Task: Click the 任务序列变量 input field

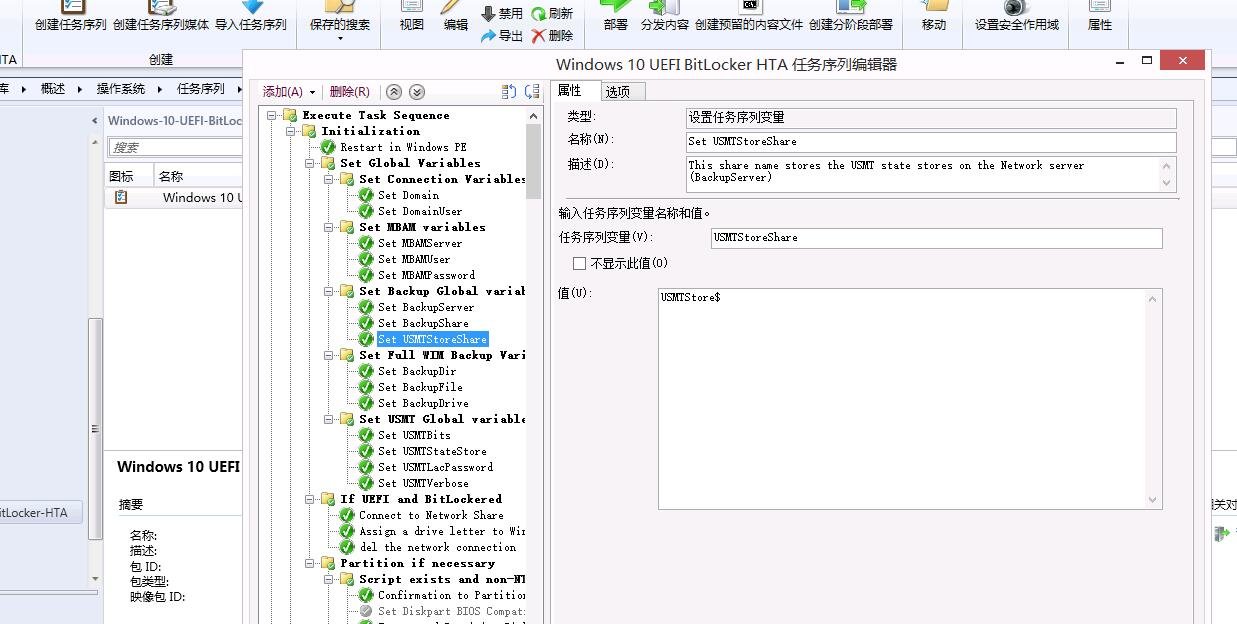Action: coord(937,238)
